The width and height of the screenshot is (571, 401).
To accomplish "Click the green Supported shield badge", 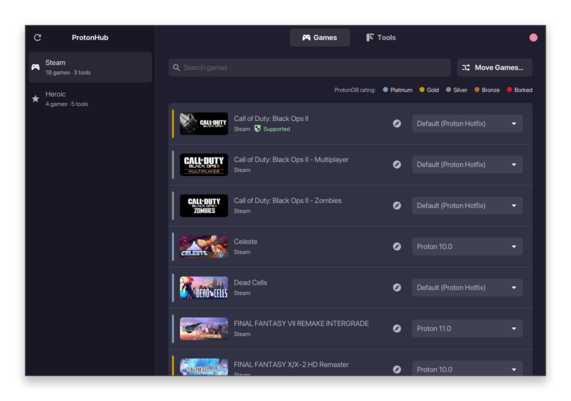I will tap(257, 129).
